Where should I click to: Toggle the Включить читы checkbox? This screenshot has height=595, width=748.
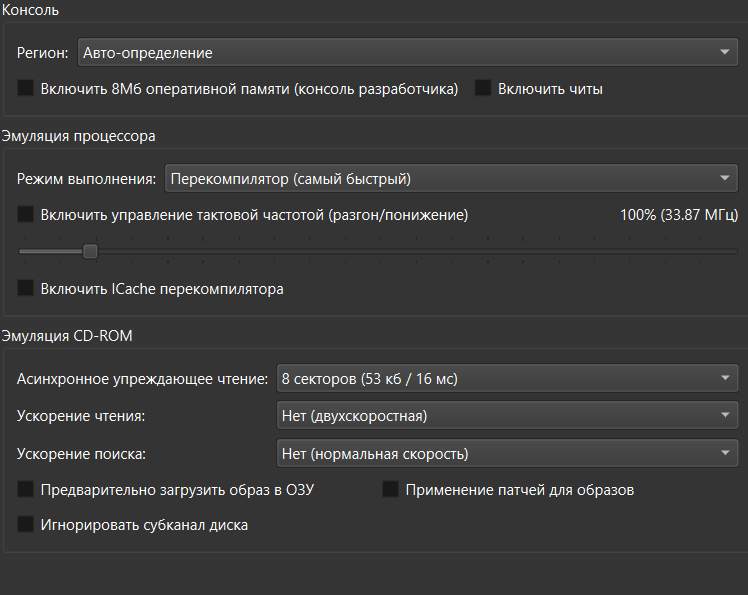[x=484, y=89]
